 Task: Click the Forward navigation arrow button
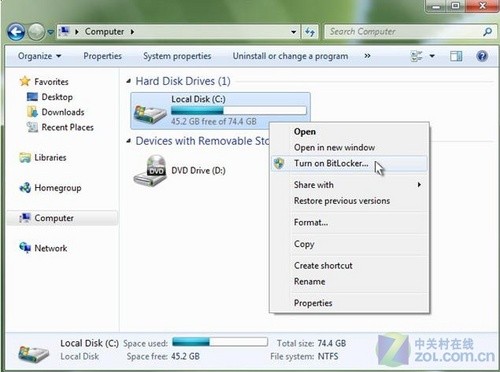tap(36, 32)
